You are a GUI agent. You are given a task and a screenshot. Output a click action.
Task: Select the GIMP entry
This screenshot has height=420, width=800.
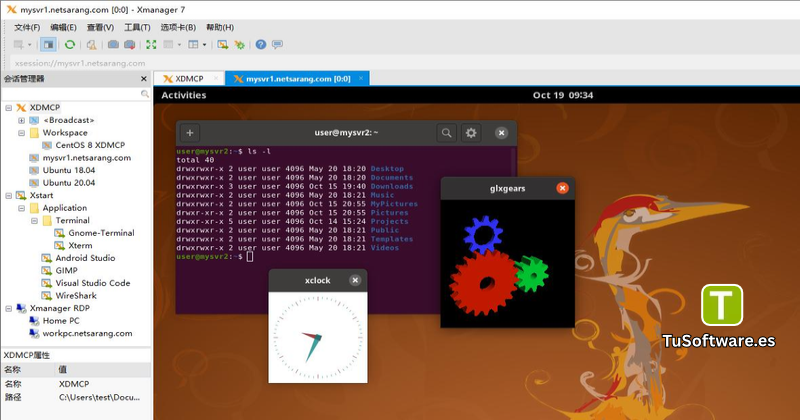(66, 270)
